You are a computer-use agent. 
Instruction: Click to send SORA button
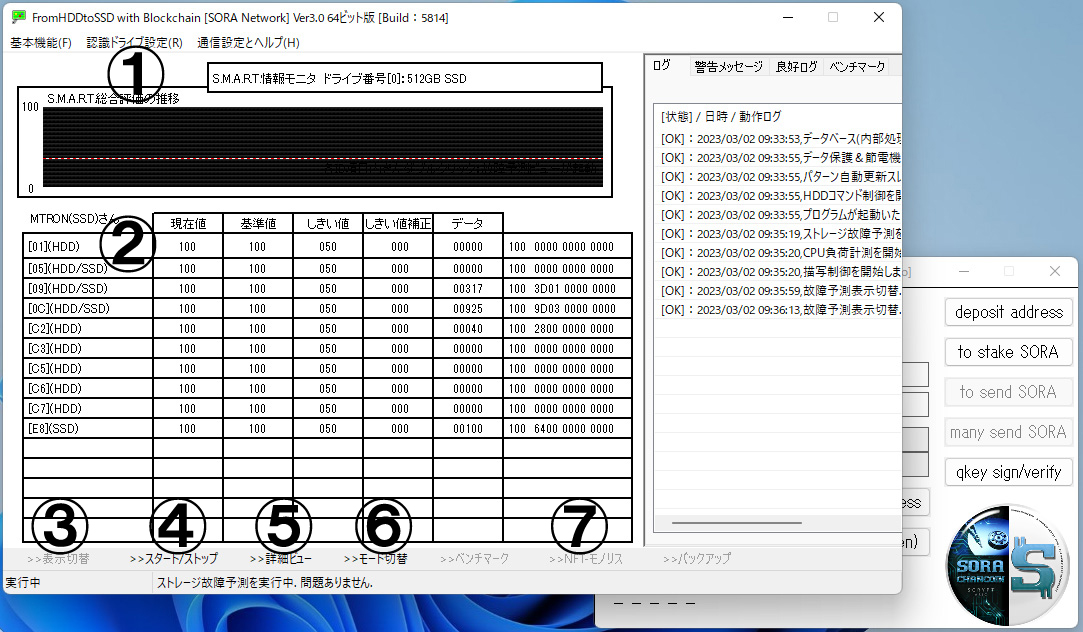1008,392
